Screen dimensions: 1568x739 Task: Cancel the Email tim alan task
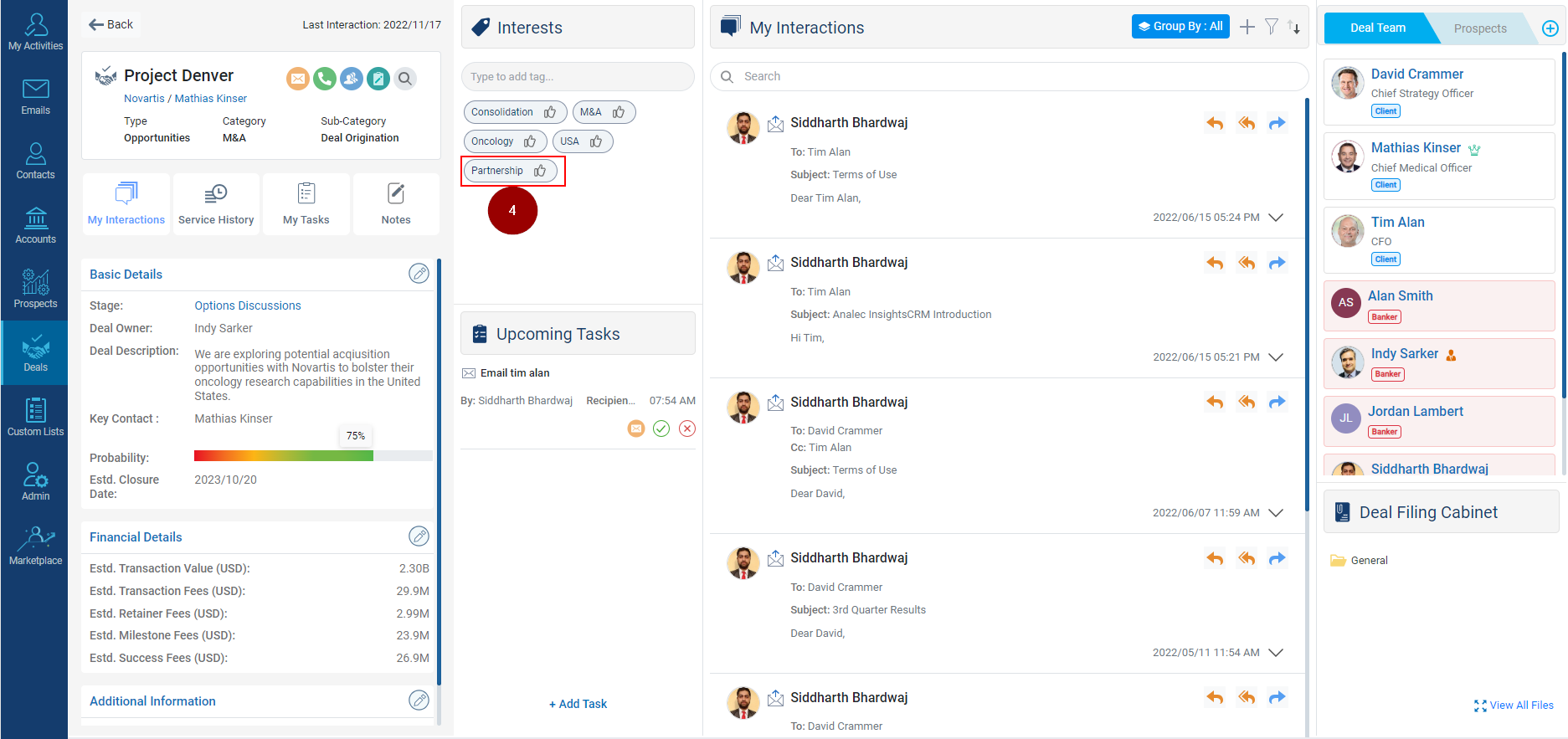(687, 429)
